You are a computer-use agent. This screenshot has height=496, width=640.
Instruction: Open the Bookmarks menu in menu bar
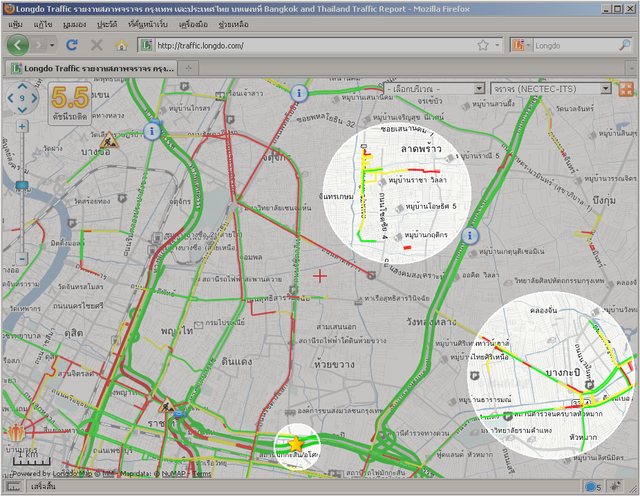(x=148, y=24)
